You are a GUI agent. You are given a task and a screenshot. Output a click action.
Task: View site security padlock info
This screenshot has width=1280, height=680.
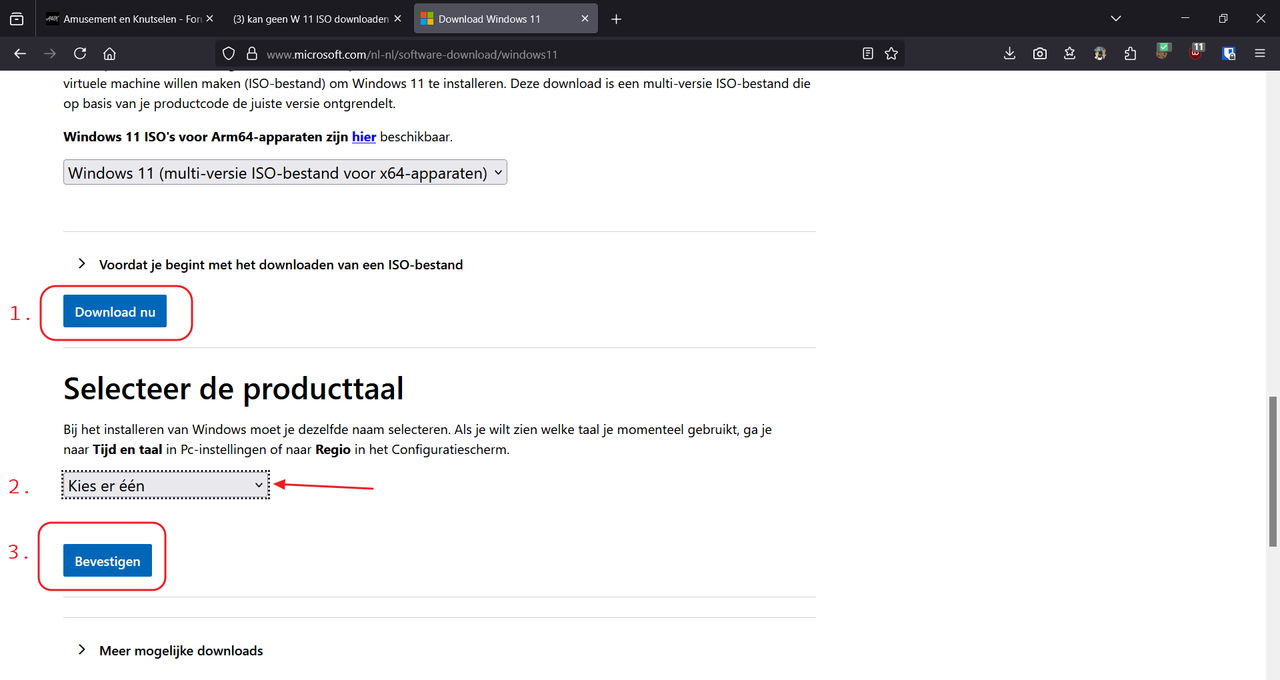pyautogui.click(x=251, y=53)
